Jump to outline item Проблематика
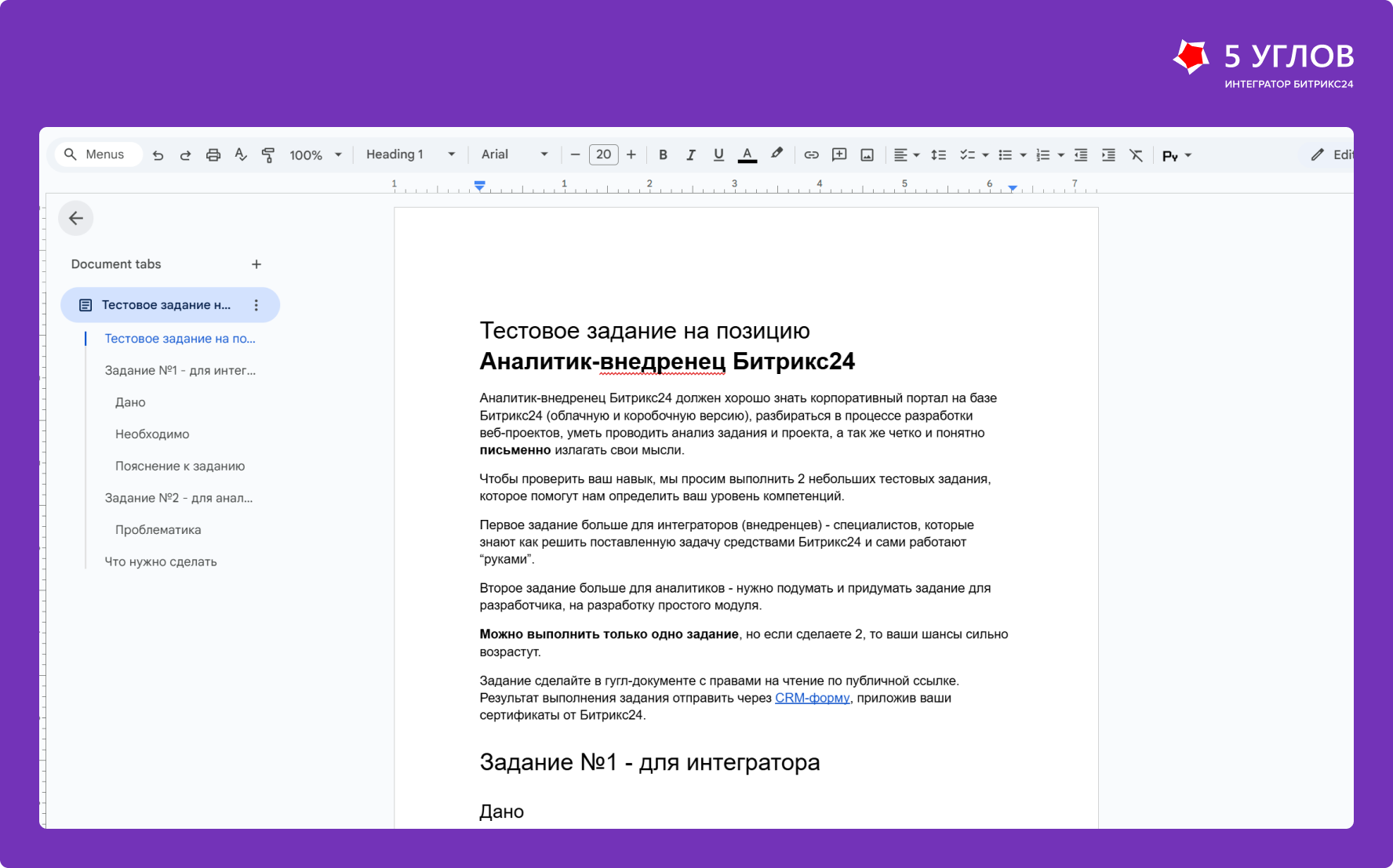 (158, 530)
